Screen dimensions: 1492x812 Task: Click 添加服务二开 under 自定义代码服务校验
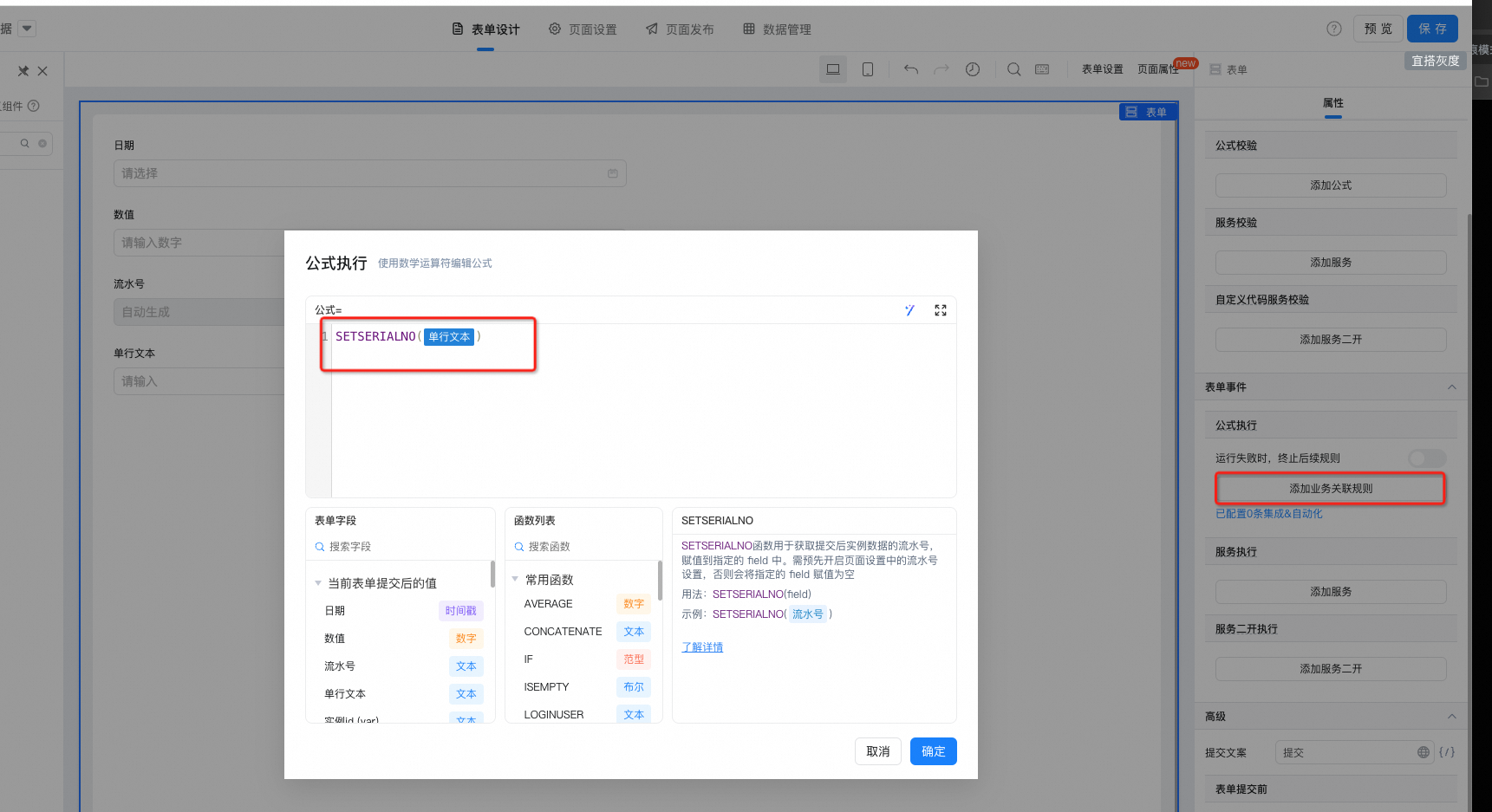1331,340
